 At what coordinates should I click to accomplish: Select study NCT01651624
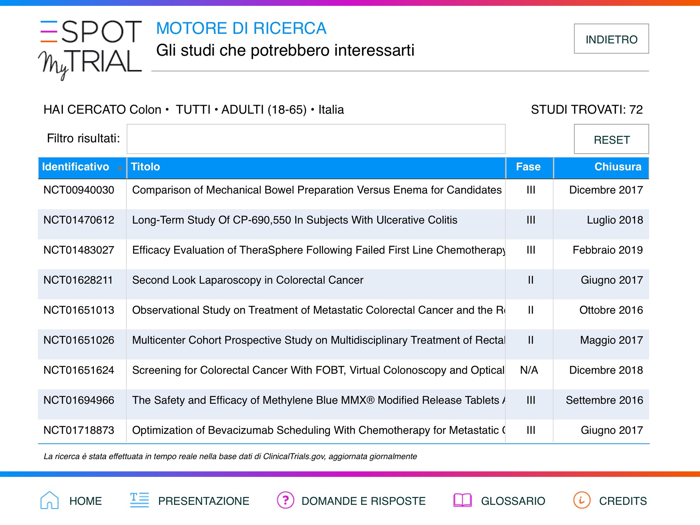click(x=79, y=370)
